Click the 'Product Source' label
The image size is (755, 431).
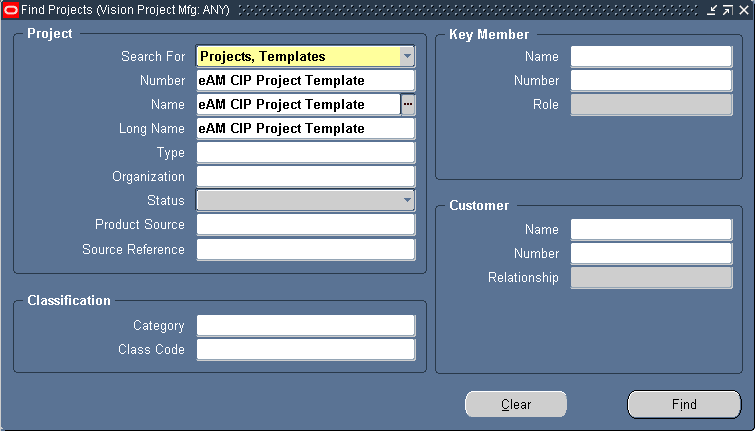(140, 224)
